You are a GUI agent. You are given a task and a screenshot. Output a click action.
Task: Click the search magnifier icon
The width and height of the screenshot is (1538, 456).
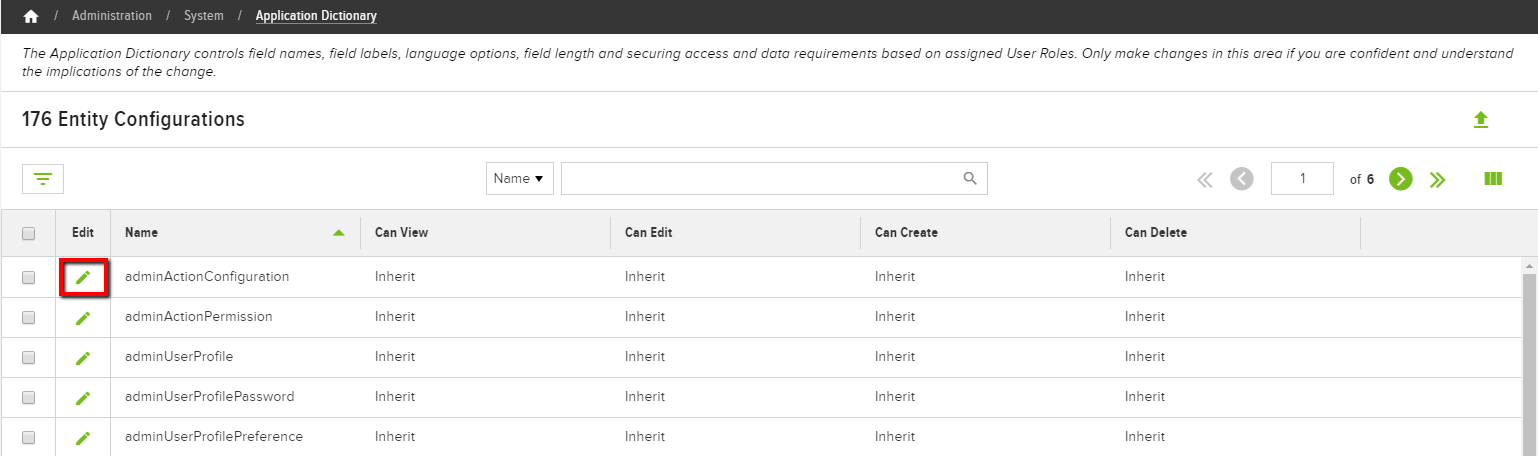click(969, 178)
